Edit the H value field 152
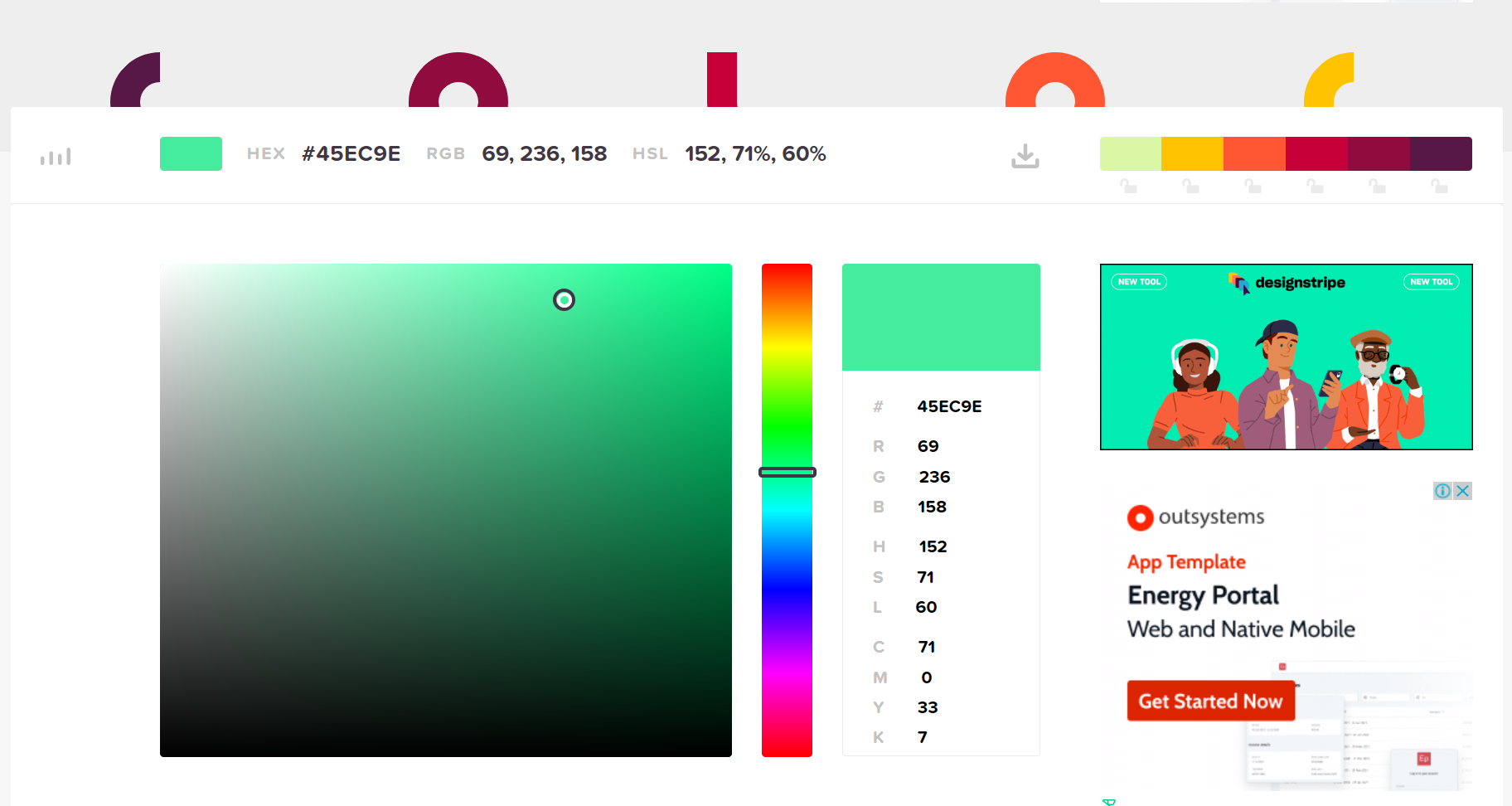This screenshot has height=806, width=1512. point(933,546)
